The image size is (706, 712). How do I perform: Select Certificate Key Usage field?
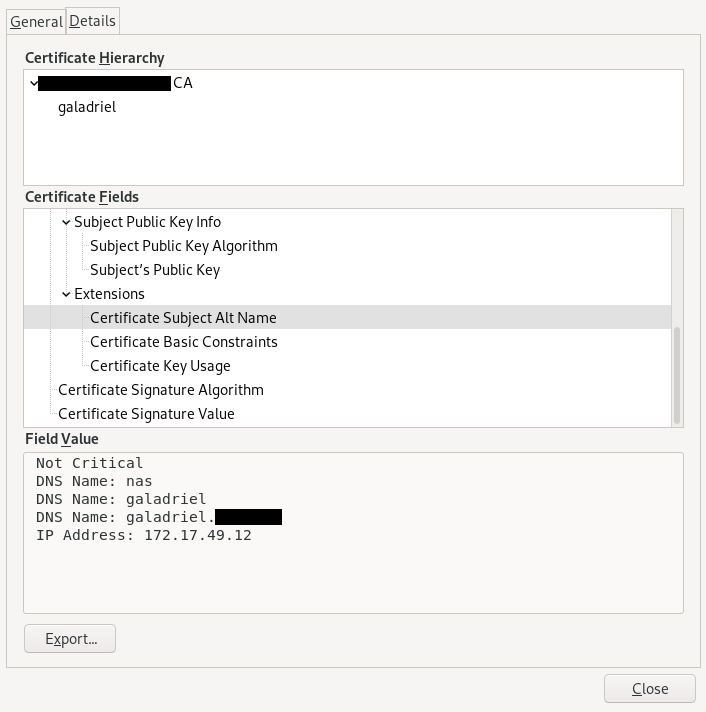[160, 366]
